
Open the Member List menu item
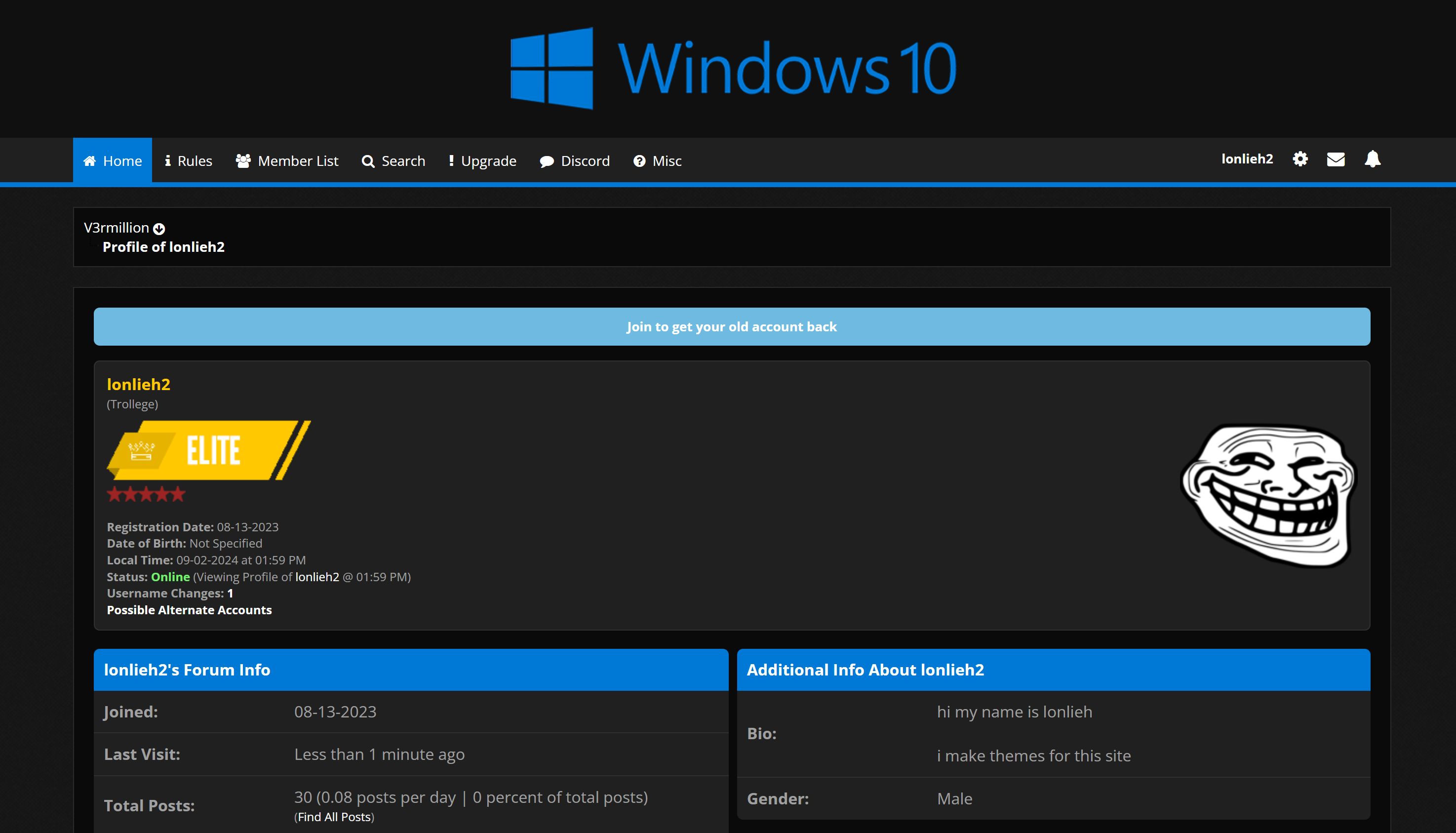(287, 161)
